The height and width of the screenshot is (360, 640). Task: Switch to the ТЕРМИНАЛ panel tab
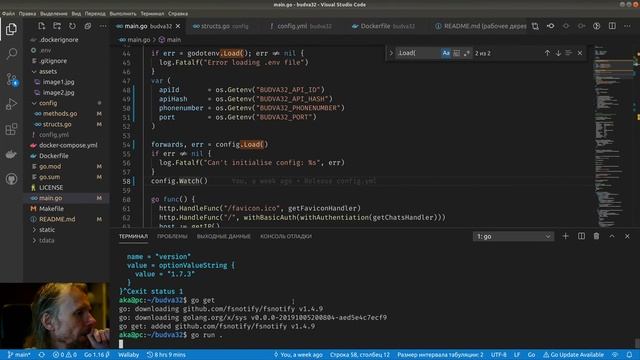133,236
